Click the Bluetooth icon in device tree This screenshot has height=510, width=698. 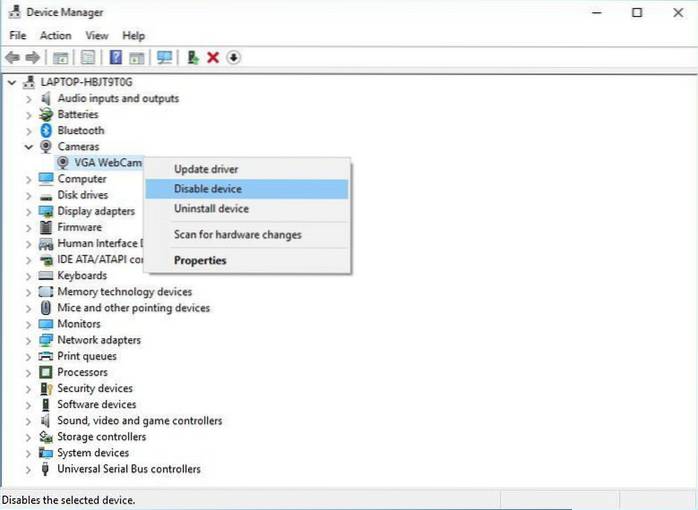coord(46,131)
